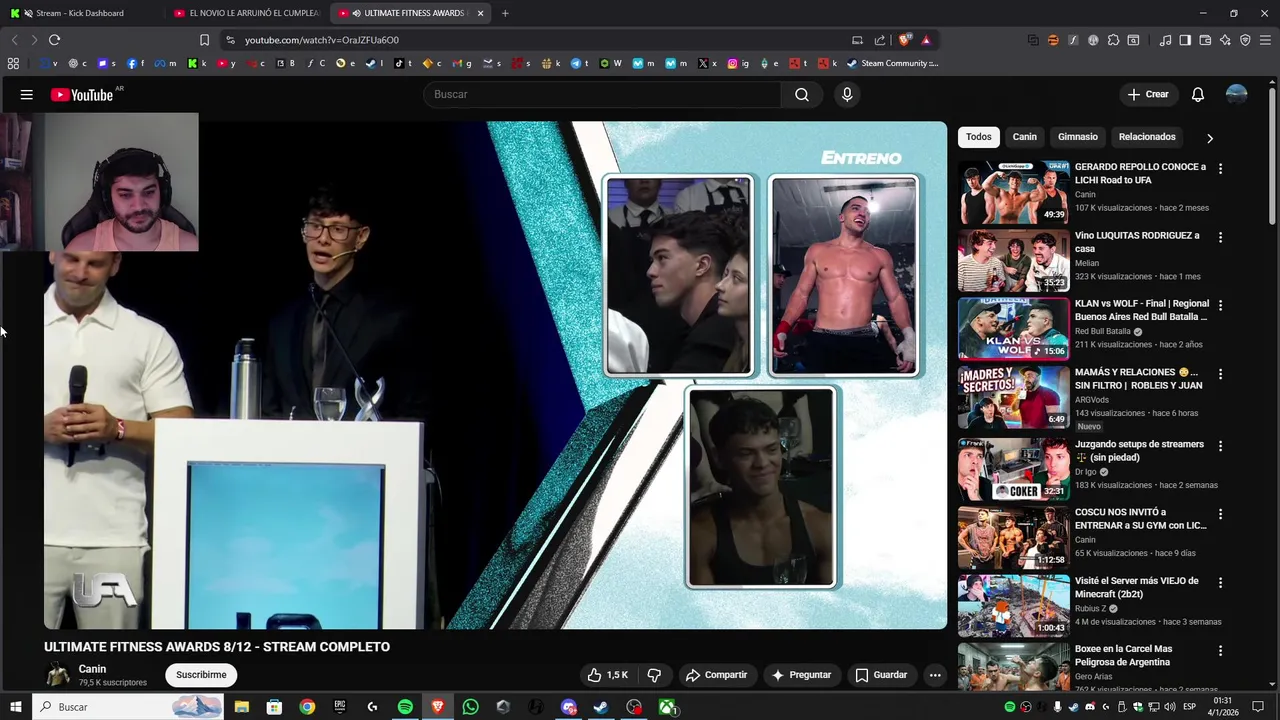Image resolution: width=1280 pixels, height=720 pixels.
Task: Open the media control music note icon
Action: point(1165,40)
